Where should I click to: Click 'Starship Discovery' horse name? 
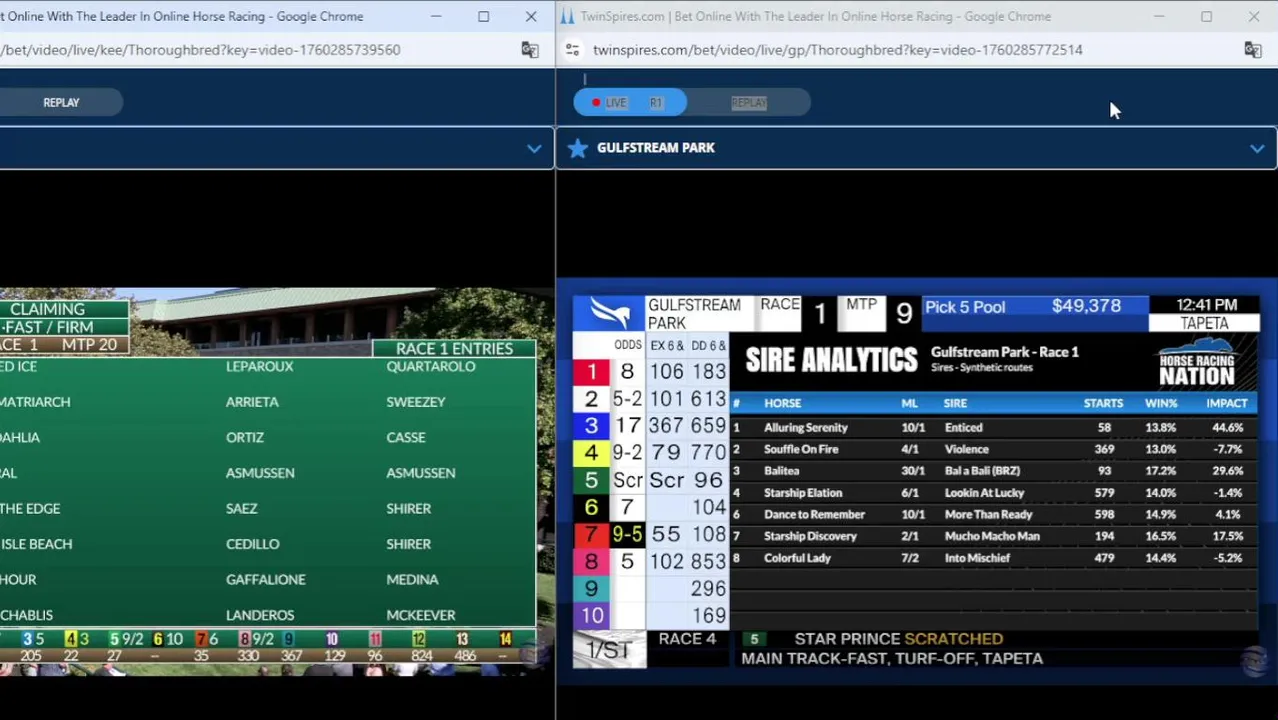pos(810,536)
